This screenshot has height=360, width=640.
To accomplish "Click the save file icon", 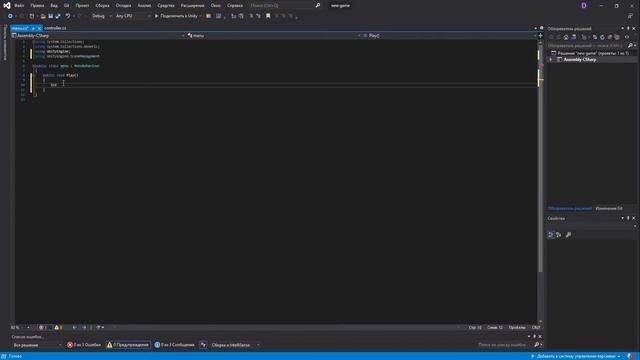I will (x=51, y=16).
